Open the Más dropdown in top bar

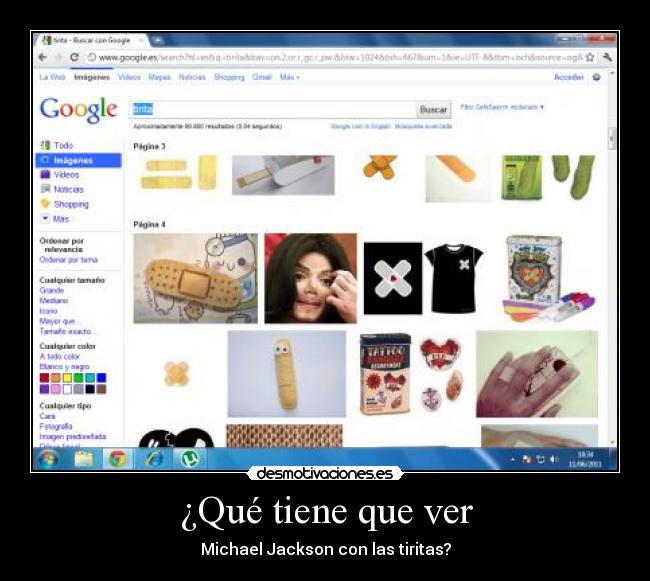[x=289, y=77]
